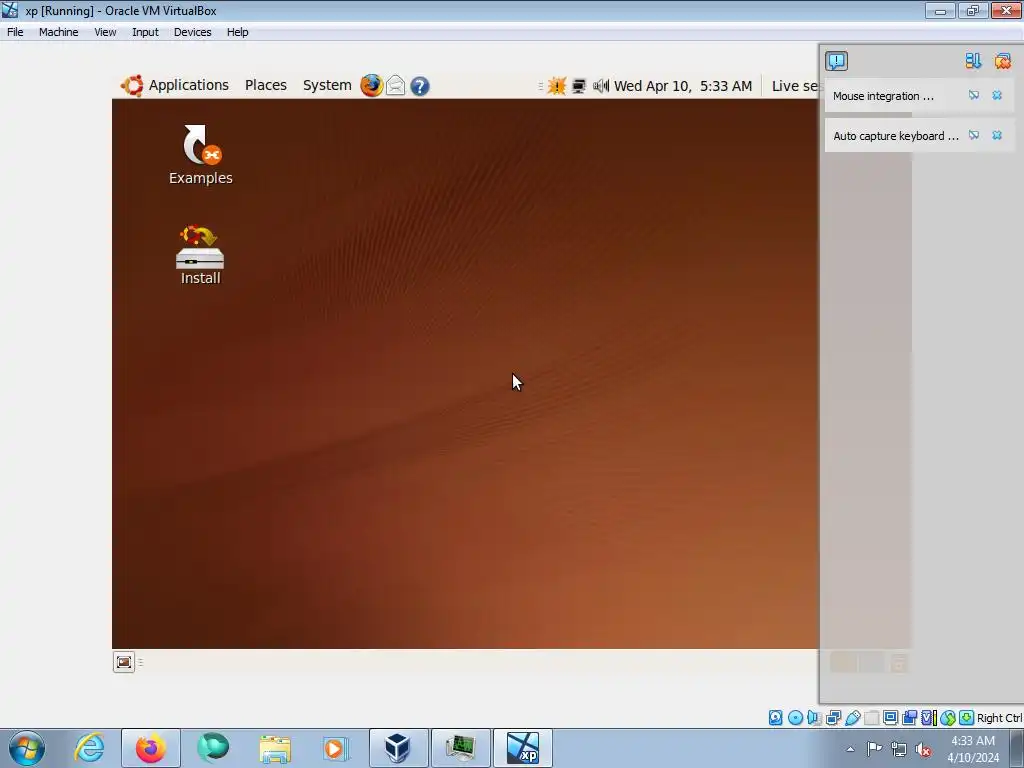Open Internet Explorer from the taskbar
Image resolution: width=1024 pixels, height=768 pixels.
(89, 748)
